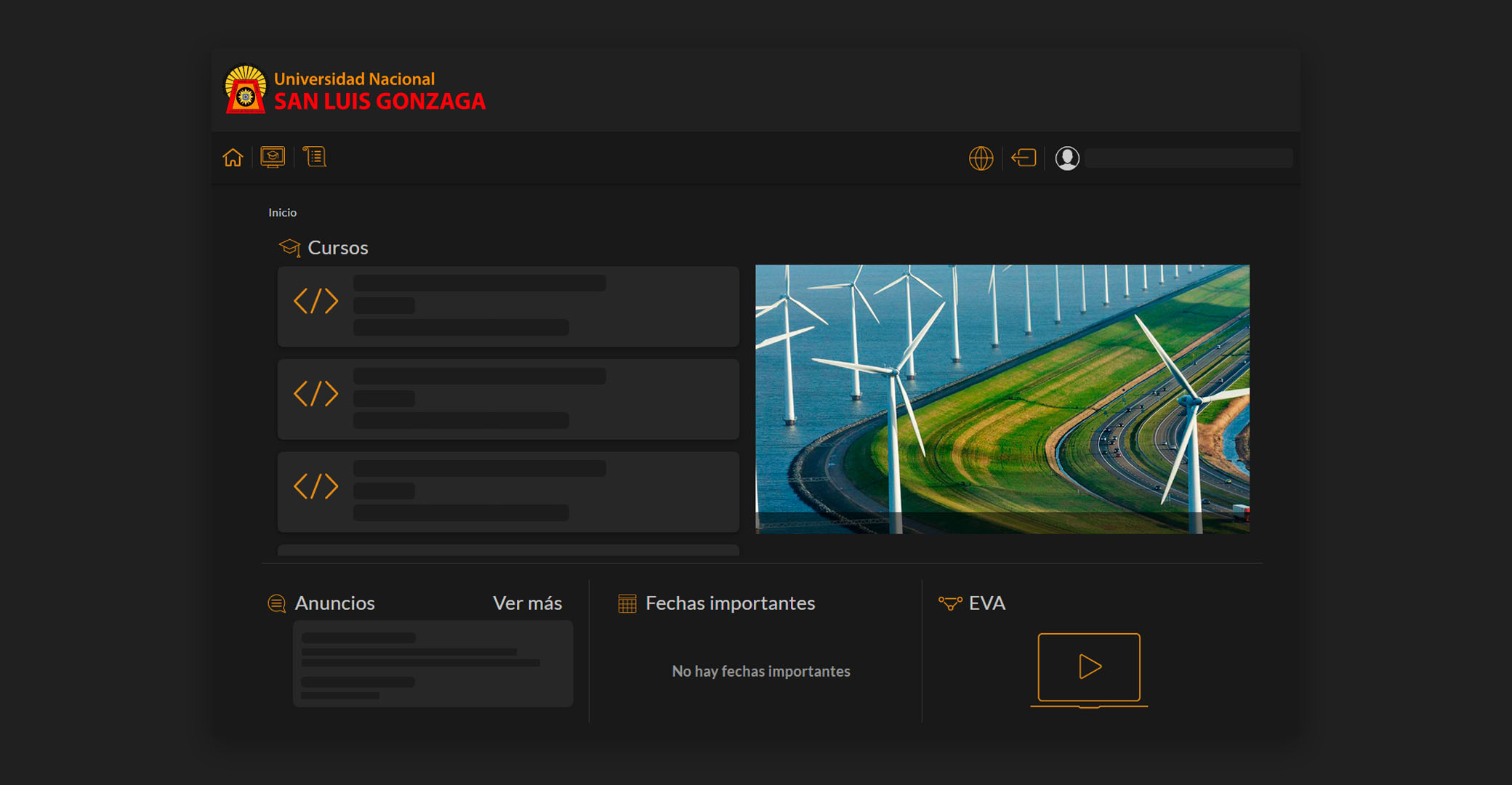Click the search field in the top bar
1512x785 pixels.
(1189, 158)
